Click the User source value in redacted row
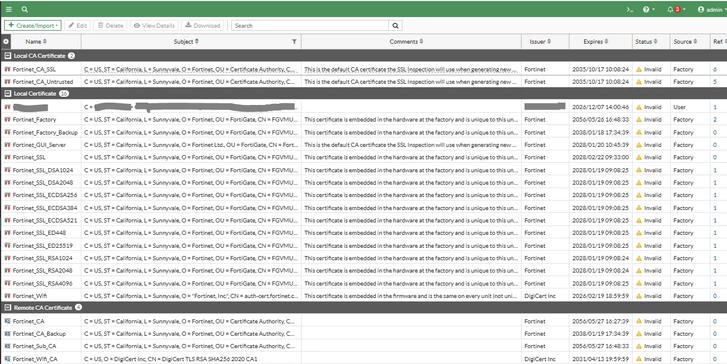Viewport: 727px width, 364px height. click(679, 107)
